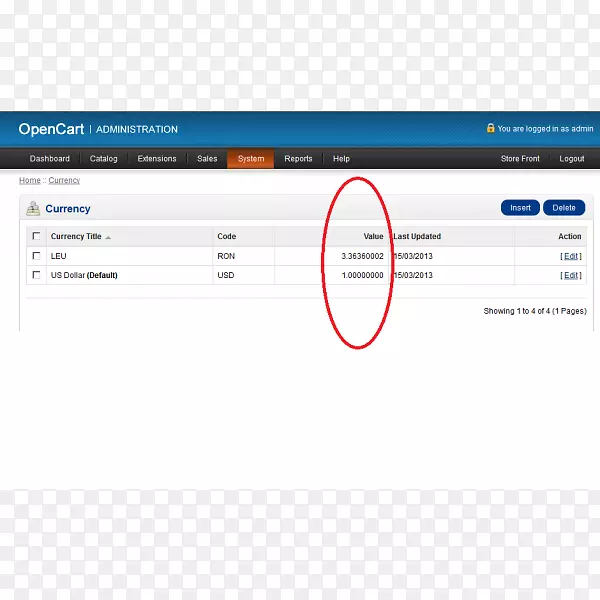Check the US Dollar checkbox
Screen dimensions: 600x600
pos(36,275)
